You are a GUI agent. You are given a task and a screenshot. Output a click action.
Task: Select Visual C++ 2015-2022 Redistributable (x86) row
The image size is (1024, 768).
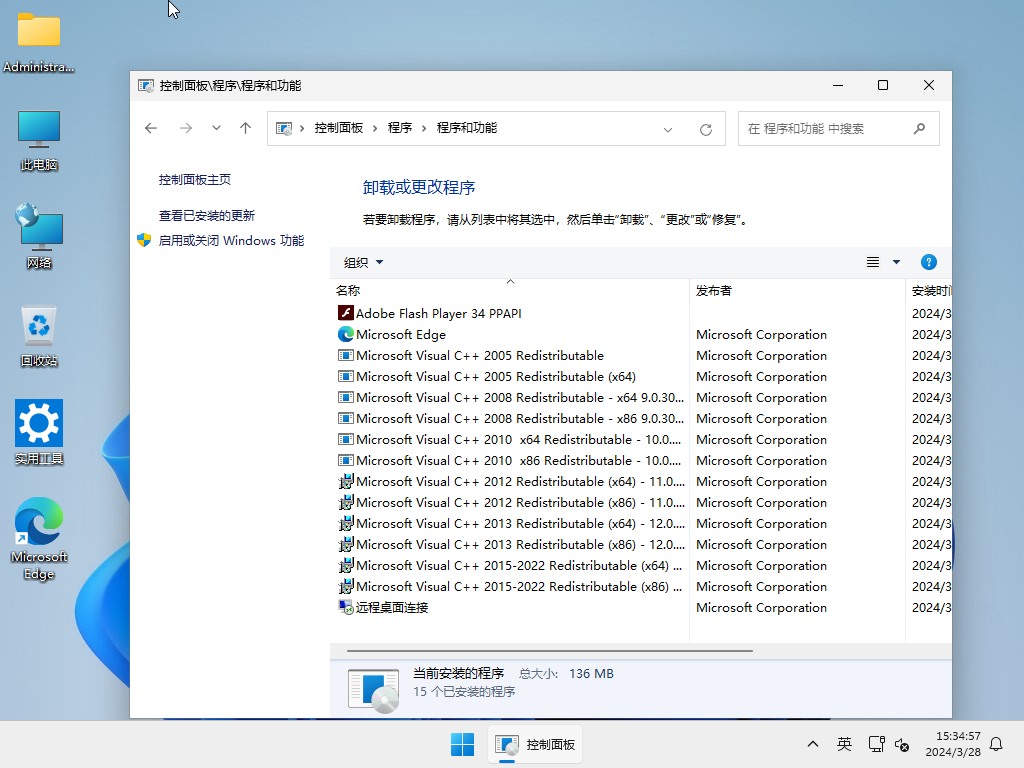coord(643,586)
